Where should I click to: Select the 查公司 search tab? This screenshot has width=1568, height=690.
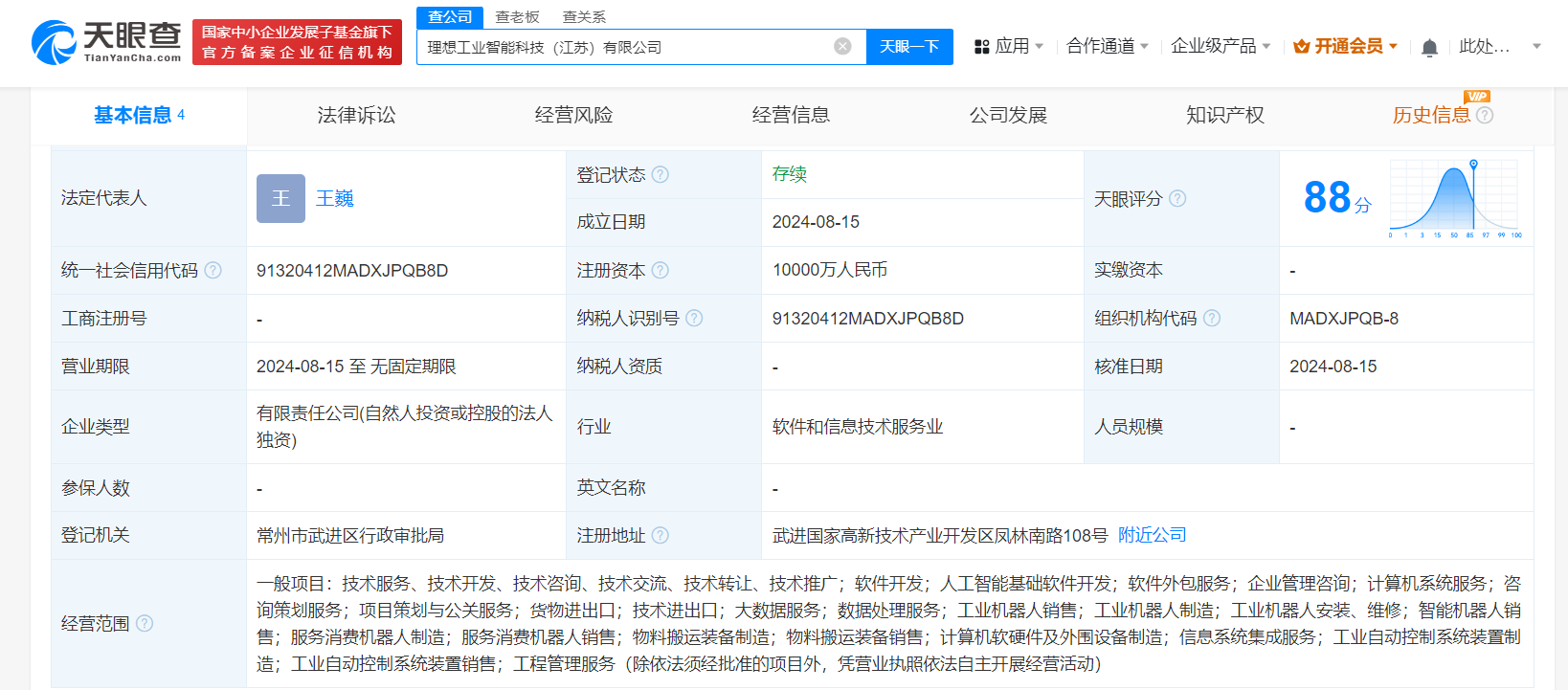[x=450, y=16]
